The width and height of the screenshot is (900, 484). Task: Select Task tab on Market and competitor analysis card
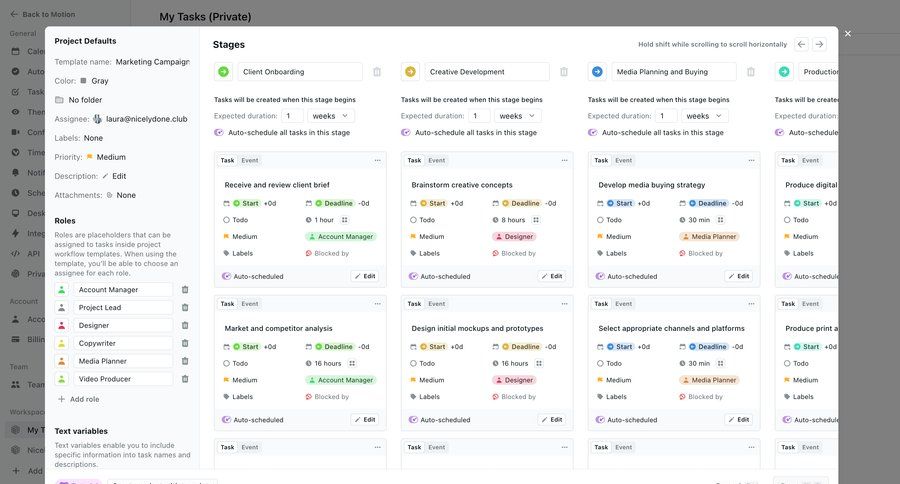click(227, 304)
